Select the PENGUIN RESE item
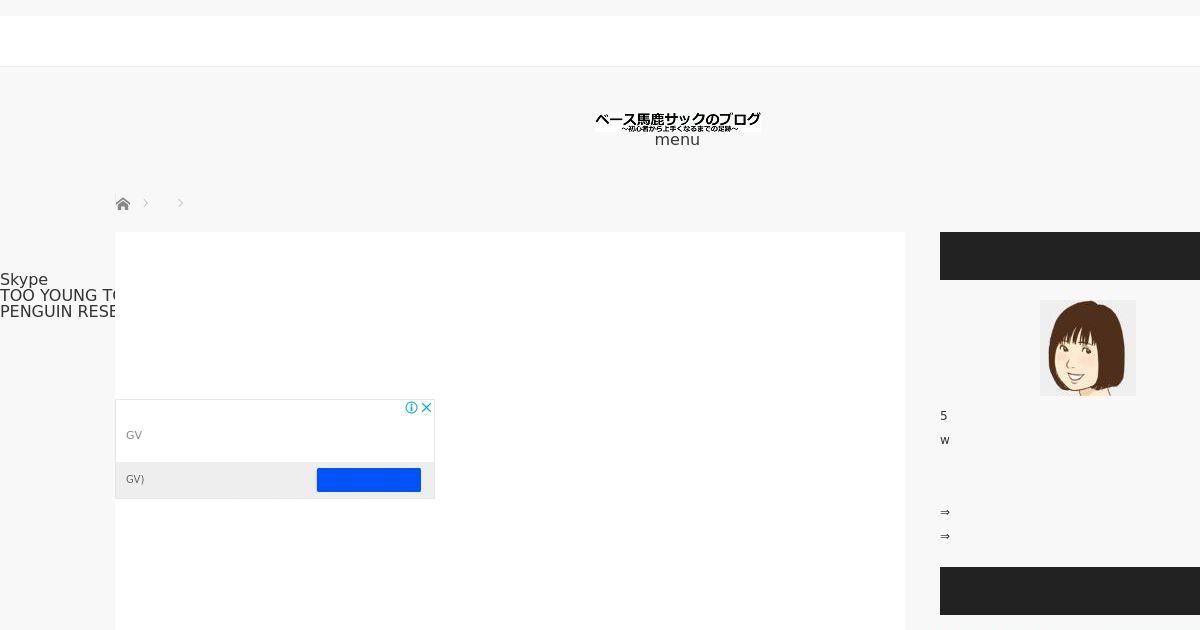 [x=58, y=312]
